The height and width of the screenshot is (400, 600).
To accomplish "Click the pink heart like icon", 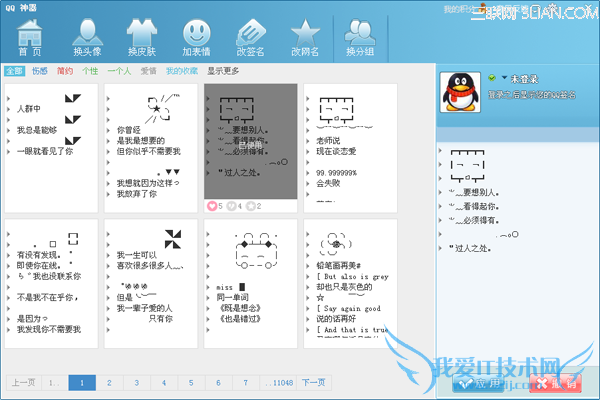I will (x=212, y=206).
